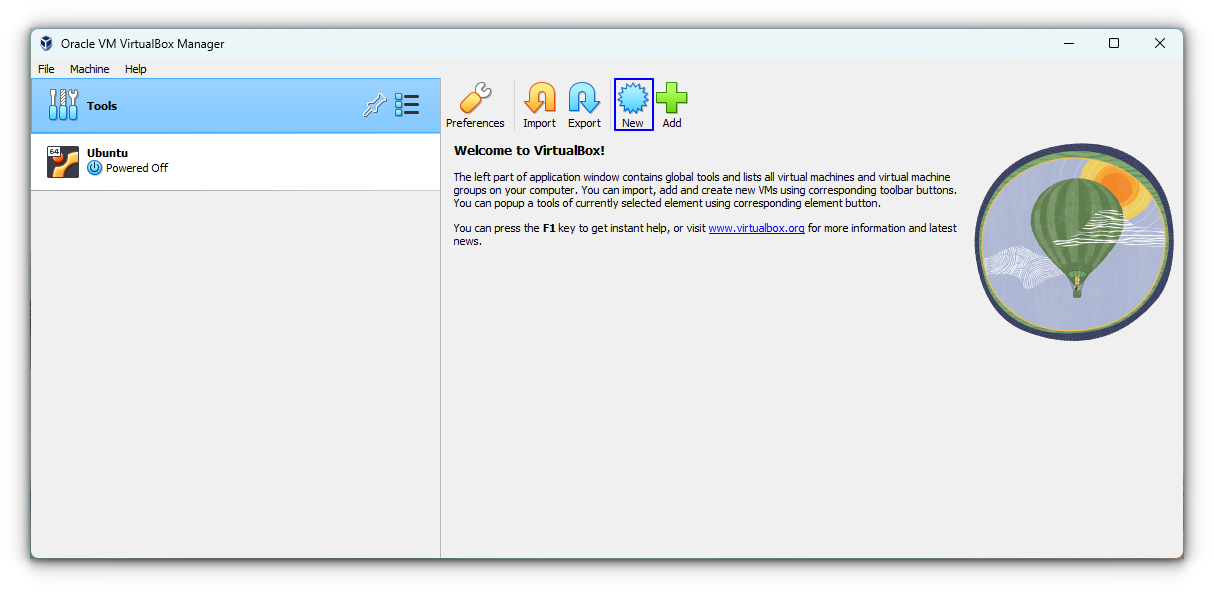Screen dimensions: 1214x591
Task: Open the Preferences wrench icon
Action: pyautogui.click(x=475, y=105)
